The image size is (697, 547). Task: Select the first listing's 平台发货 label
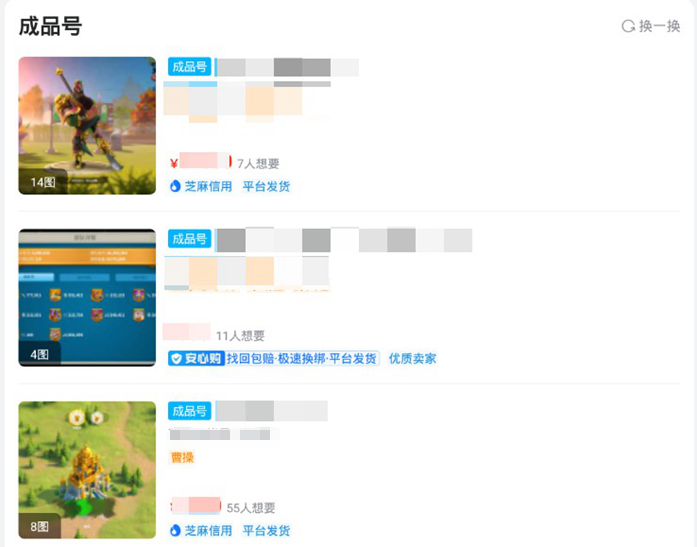point(266,186)
